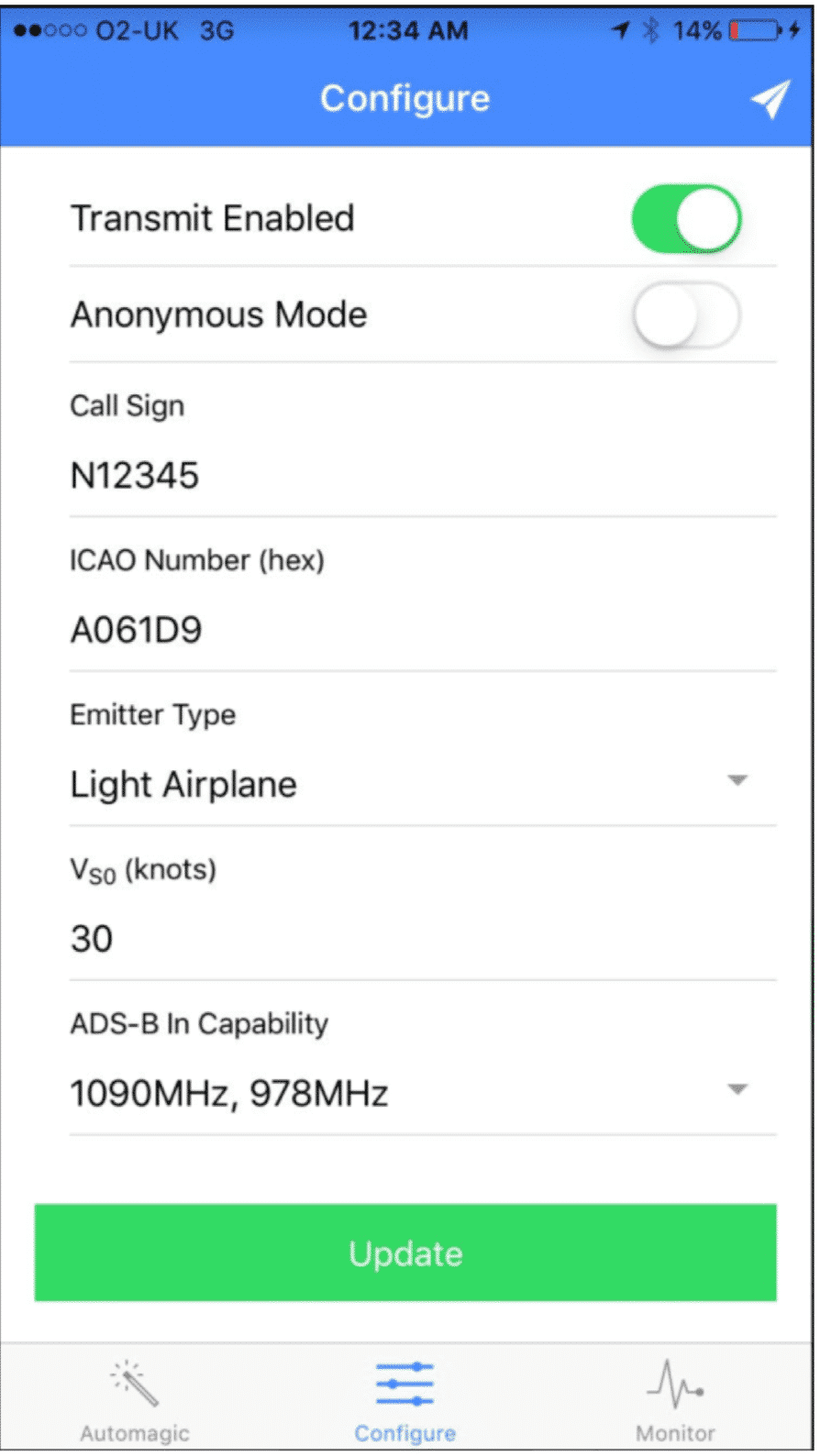Edit the Call Sign field N12345

135,476
